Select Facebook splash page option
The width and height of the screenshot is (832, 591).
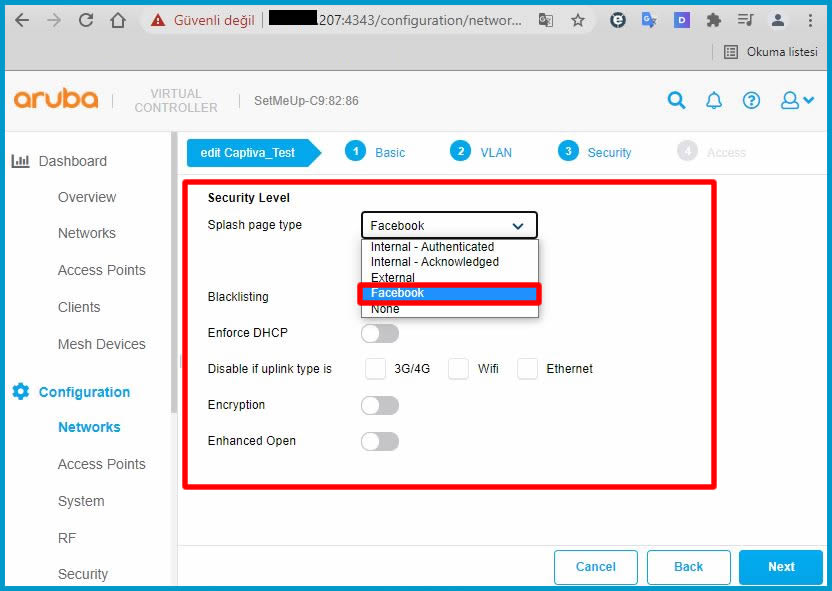pos(449,293)
